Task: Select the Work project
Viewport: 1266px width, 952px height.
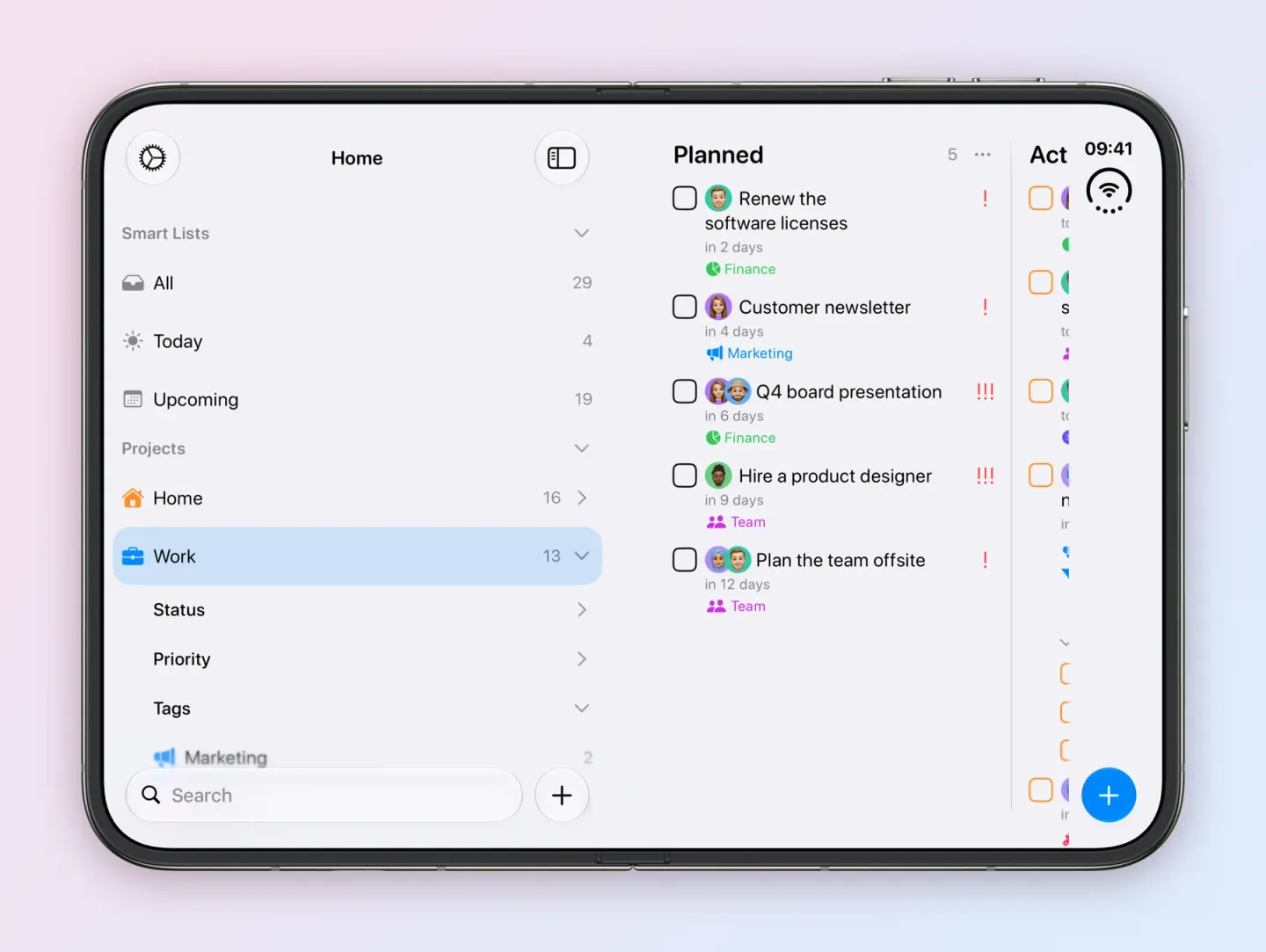Action: click(357, 556)
